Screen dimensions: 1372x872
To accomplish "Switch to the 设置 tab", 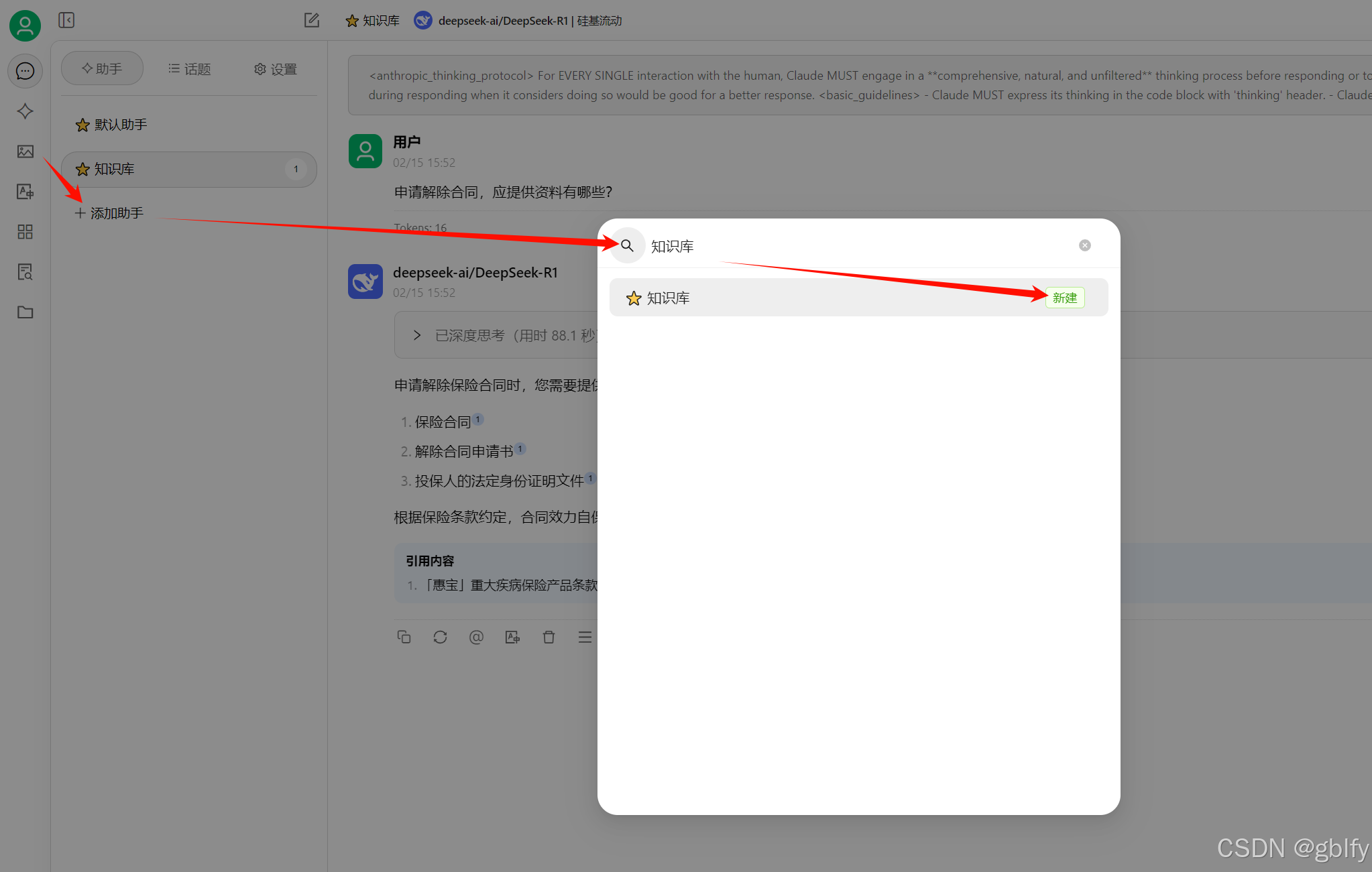I will click(x=275, y=69).
